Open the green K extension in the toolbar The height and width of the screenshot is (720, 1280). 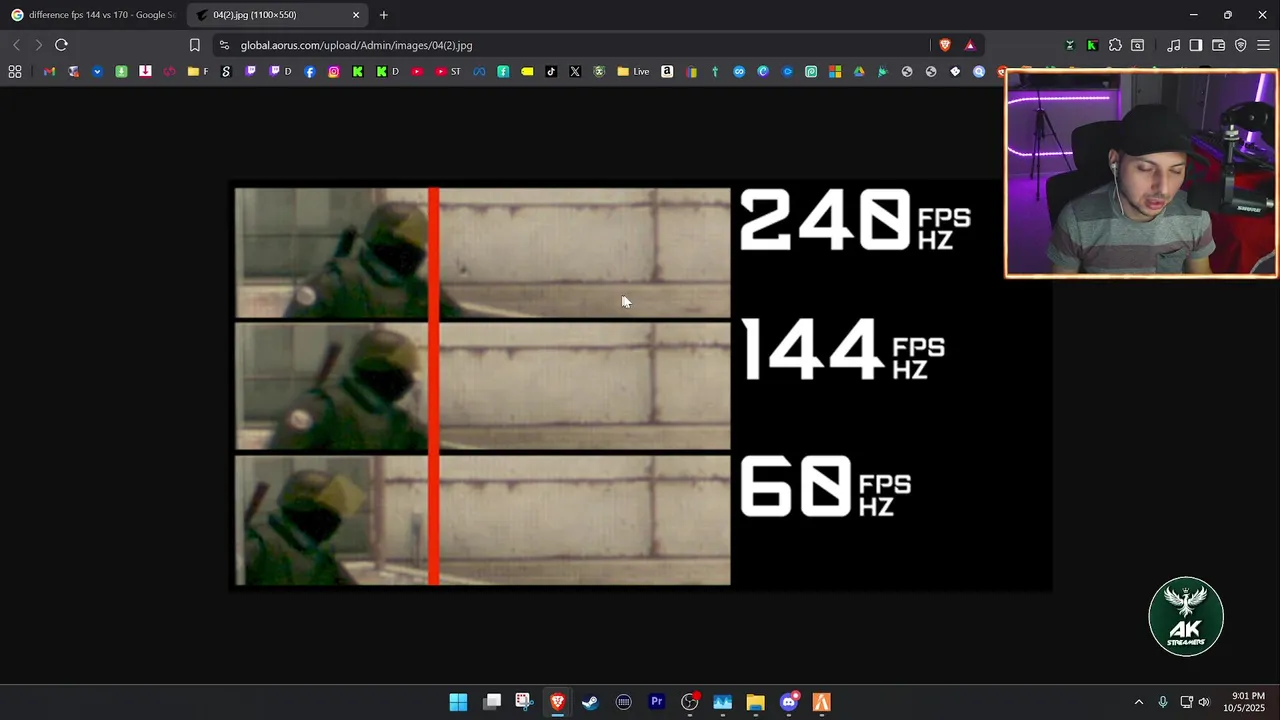tap(1092, 45)
